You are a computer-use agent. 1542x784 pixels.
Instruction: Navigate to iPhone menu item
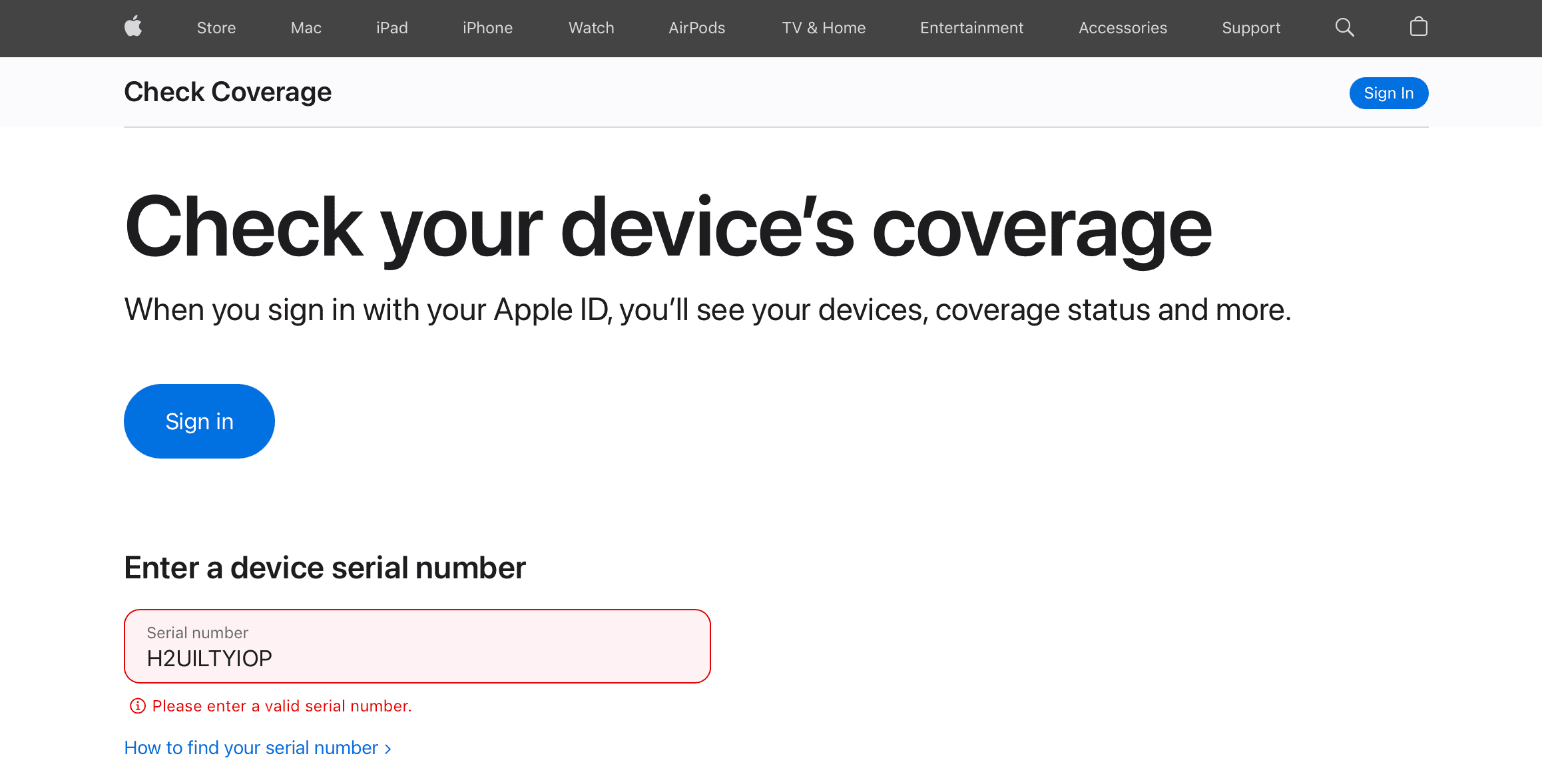point(487,27)
